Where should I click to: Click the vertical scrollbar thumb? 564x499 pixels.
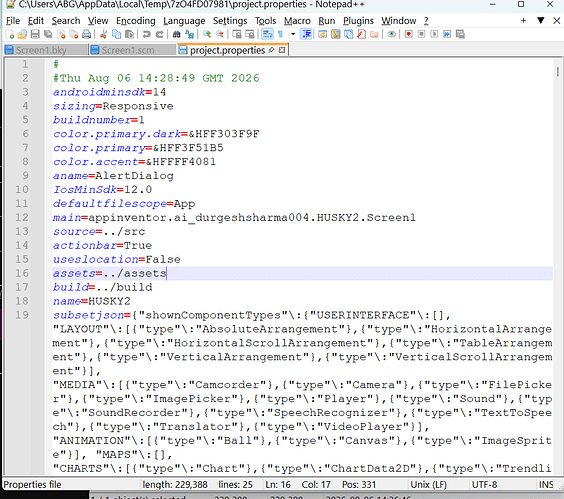tap(558, 71)
